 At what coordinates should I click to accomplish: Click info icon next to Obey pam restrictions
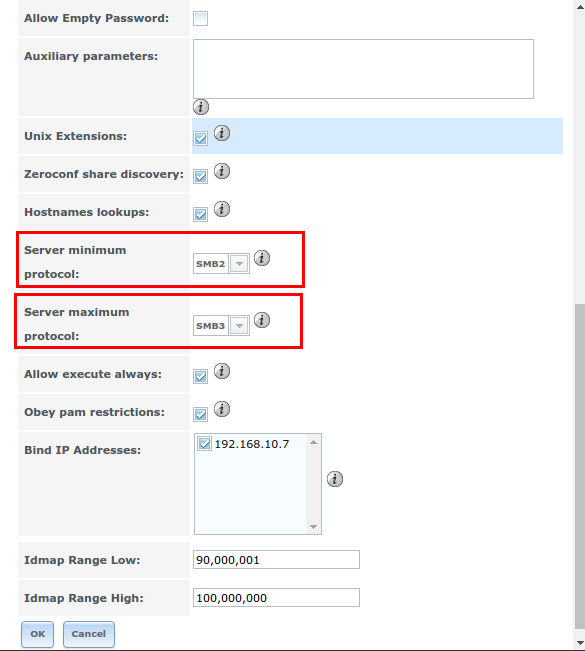coord(222,409)
